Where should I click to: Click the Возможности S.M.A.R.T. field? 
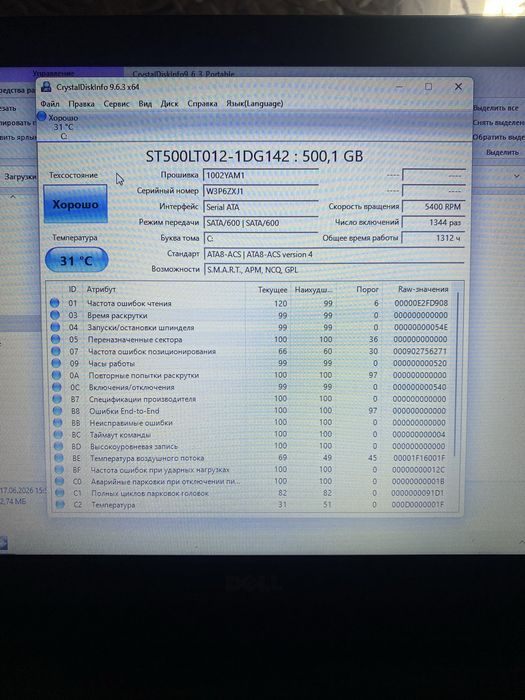[x=334, y=270]
